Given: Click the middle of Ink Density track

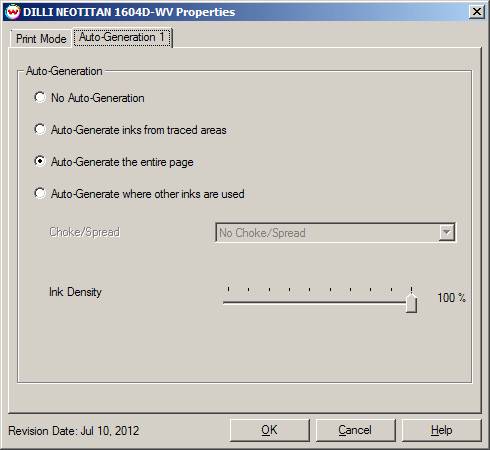Looking at the screenshot, I should [320, 303].
